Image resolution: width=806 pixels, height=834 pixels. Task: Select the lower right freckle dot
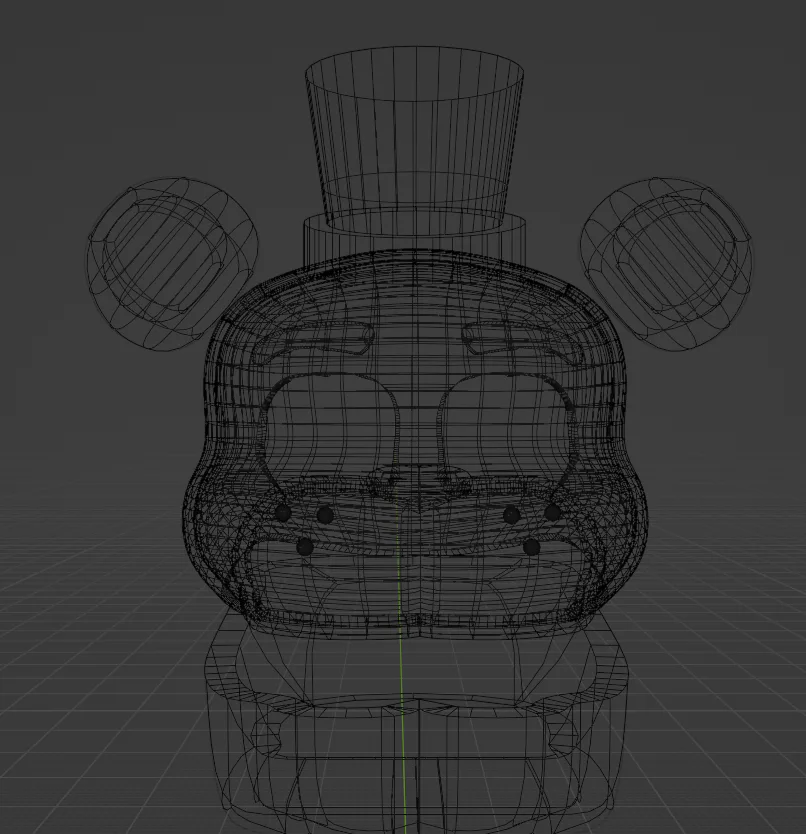tap(531, 547)
